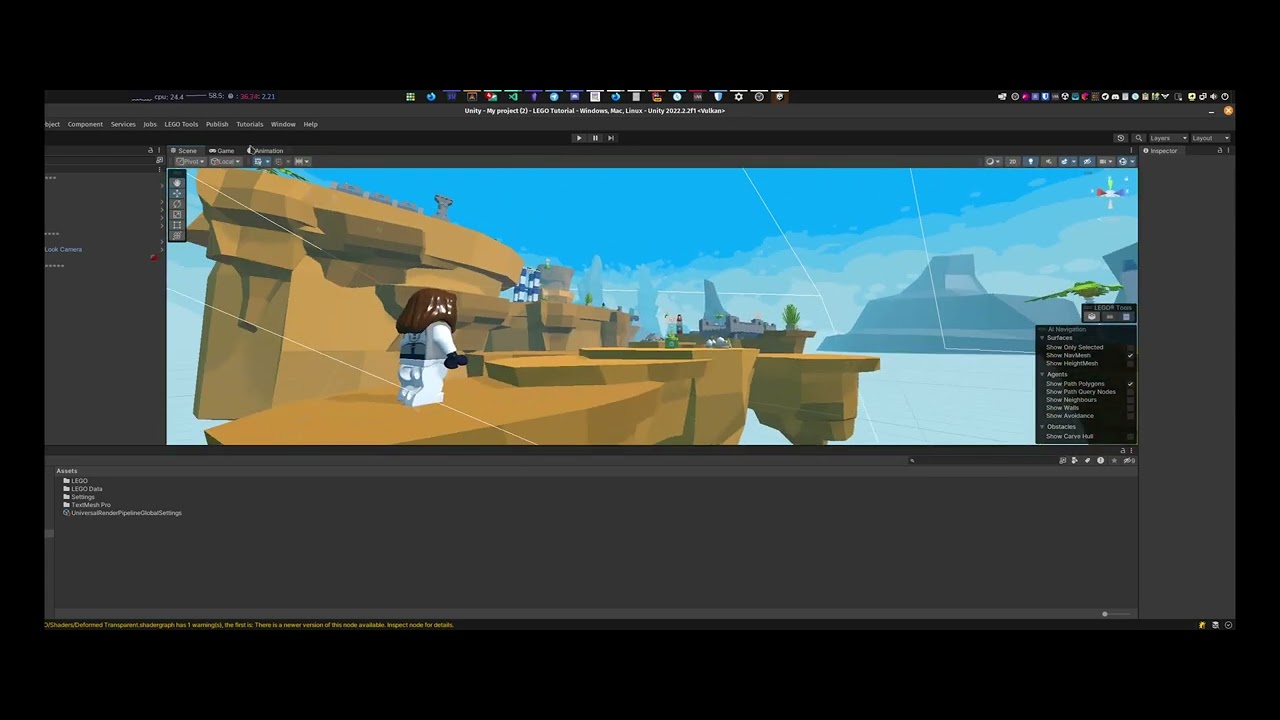Click the rightmost LEGO Tools icon
This screenshot has width=1280, height=720.
click(1126, 317)
